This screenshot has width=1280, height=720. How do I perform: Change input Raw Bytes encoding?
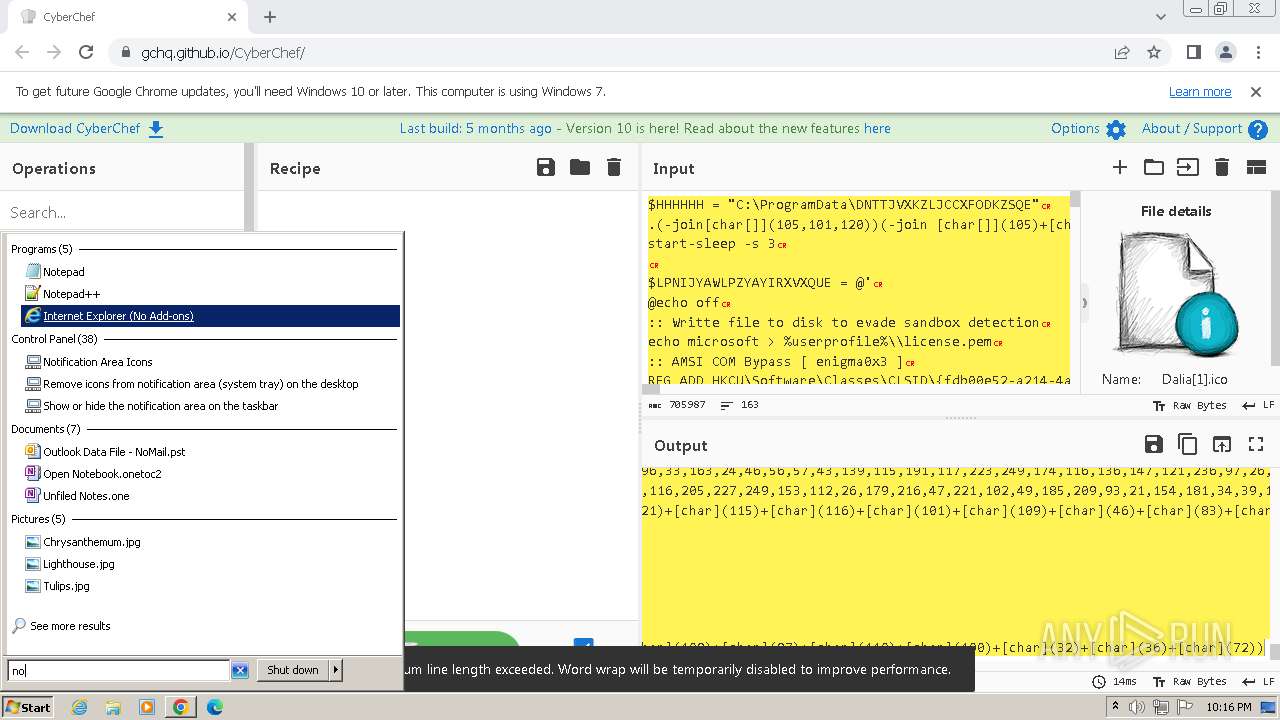(1189, 405)
